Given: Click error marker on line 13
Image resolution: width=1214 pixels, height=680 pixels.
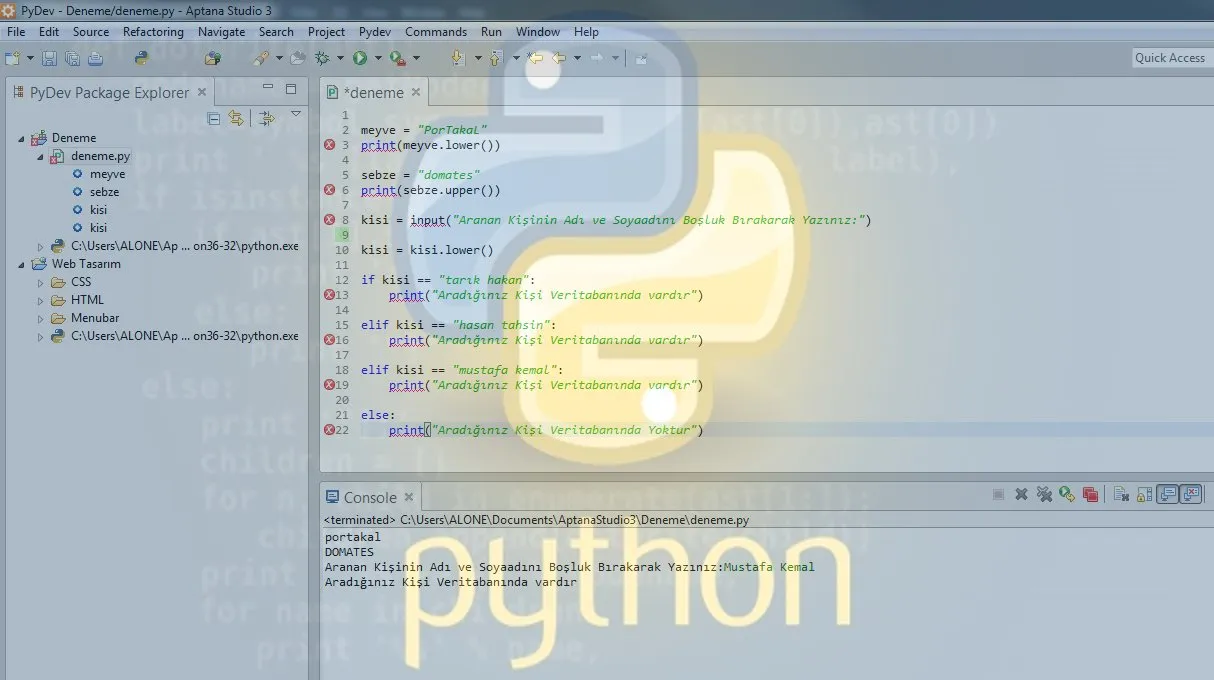Looking at the screenshot, I should point(329,295).
